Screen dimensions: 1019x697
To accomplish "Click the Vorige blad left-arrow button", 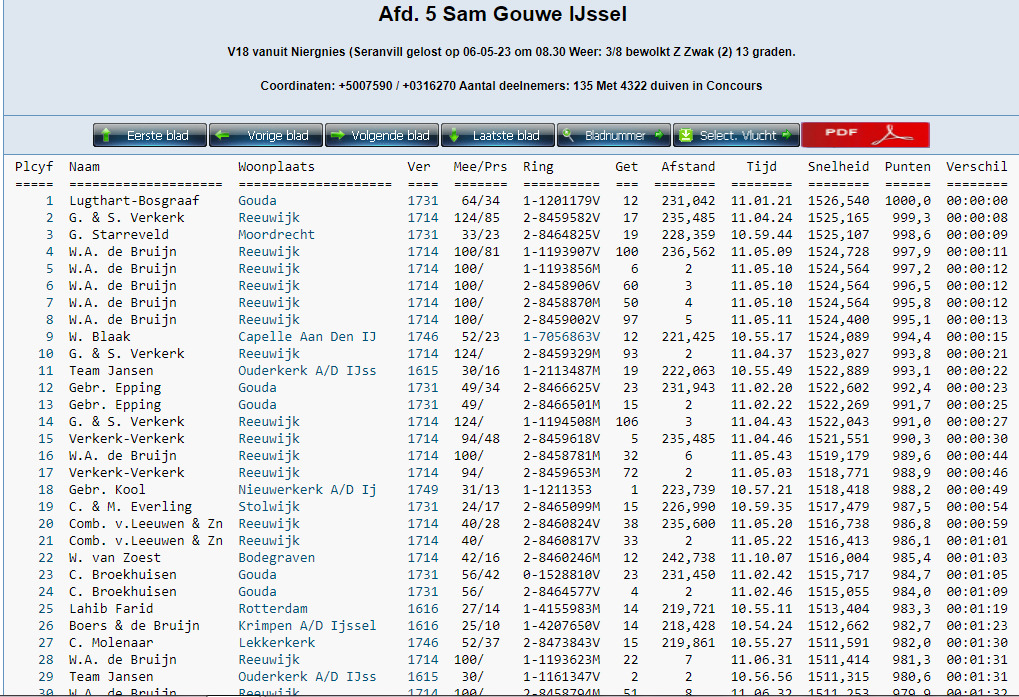I will pyautogui.click(x=266, y=135).
